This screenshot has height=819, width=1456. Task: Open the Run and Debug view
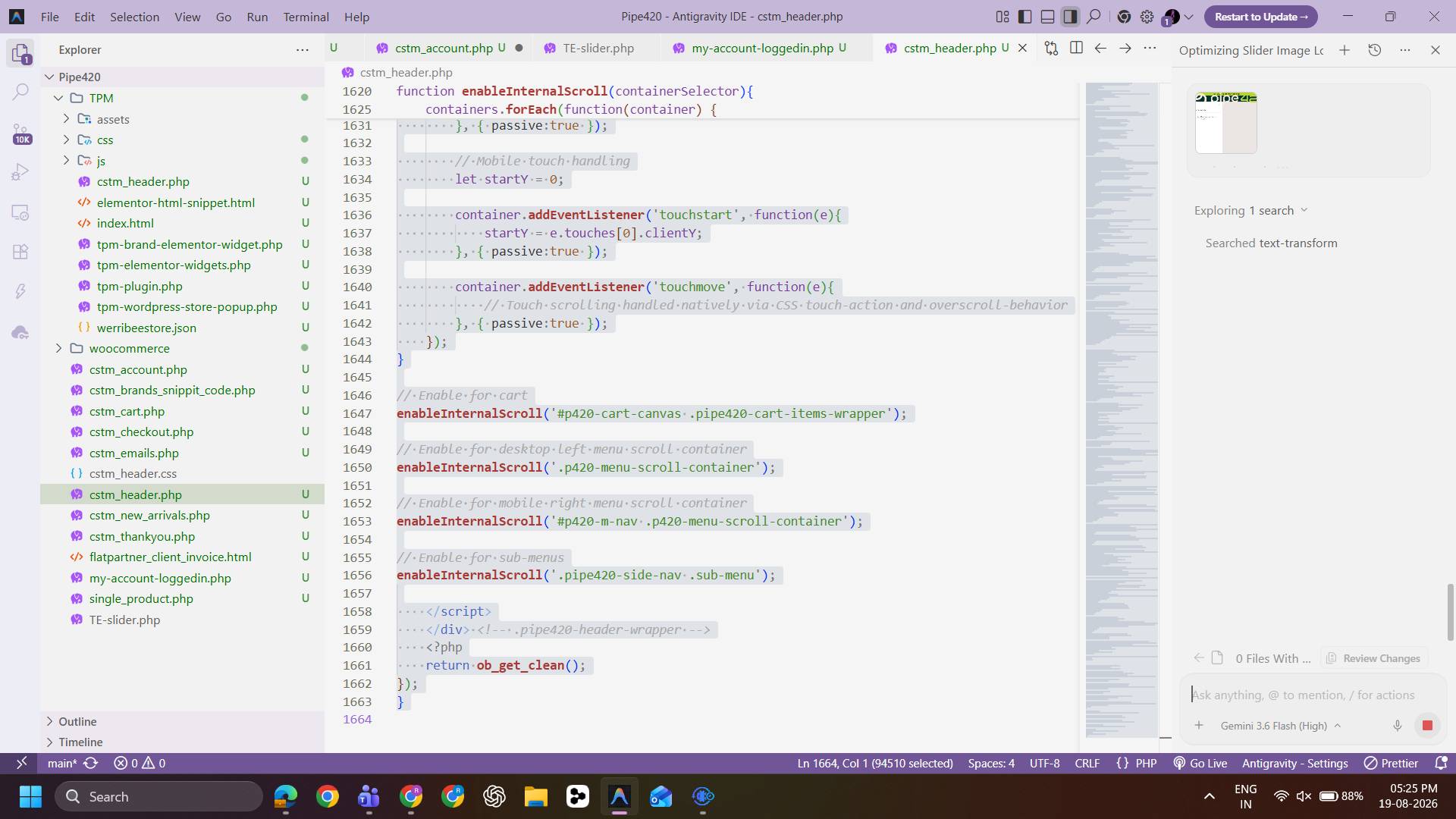click(x=20, y=172)
